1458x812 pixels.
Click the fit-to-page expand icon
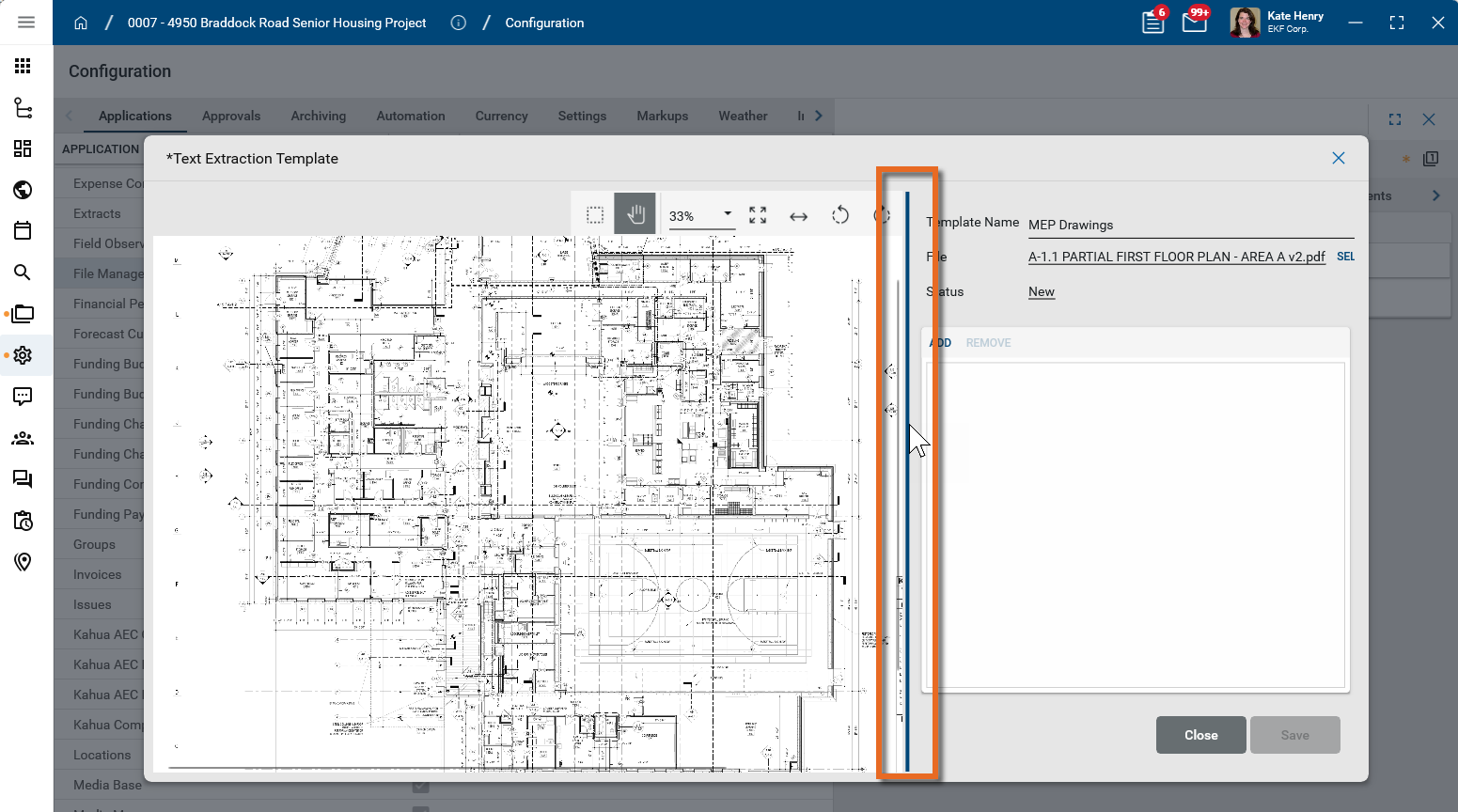(x=758, y=215)
